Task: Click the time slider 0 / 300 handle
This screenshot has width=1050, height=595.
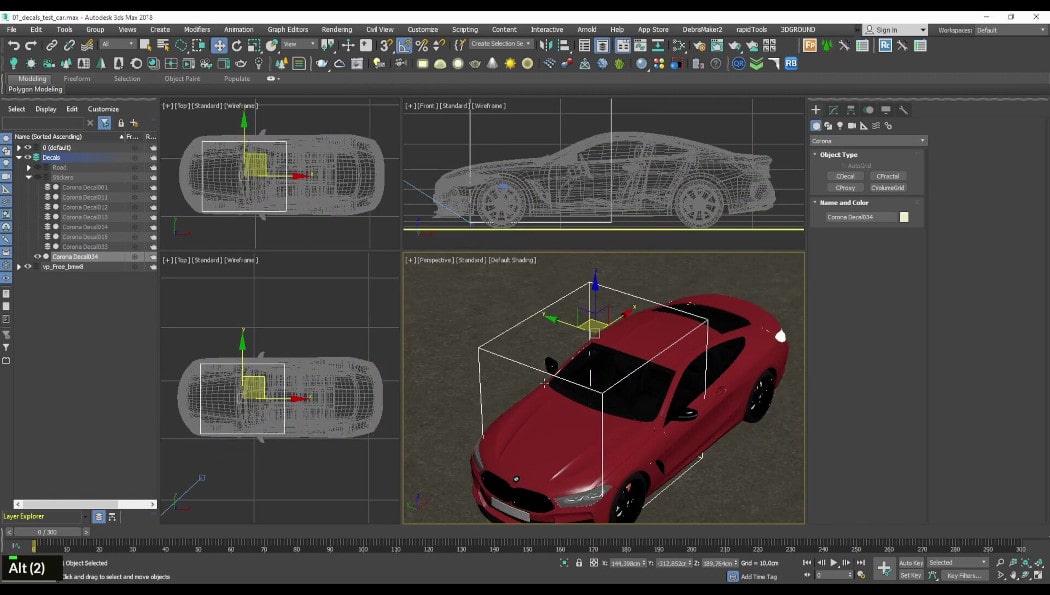Action: click(47, 532)
